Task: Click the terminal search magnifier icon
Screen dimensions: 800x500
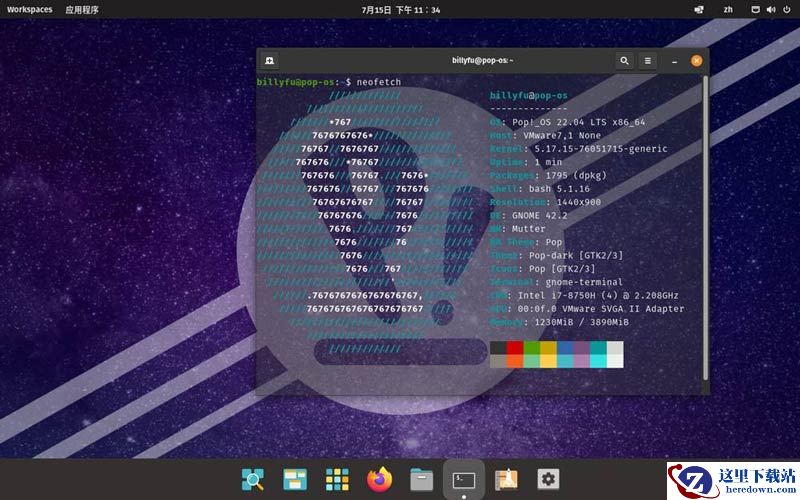Action: pyautogui.click(x=624, y=61)
